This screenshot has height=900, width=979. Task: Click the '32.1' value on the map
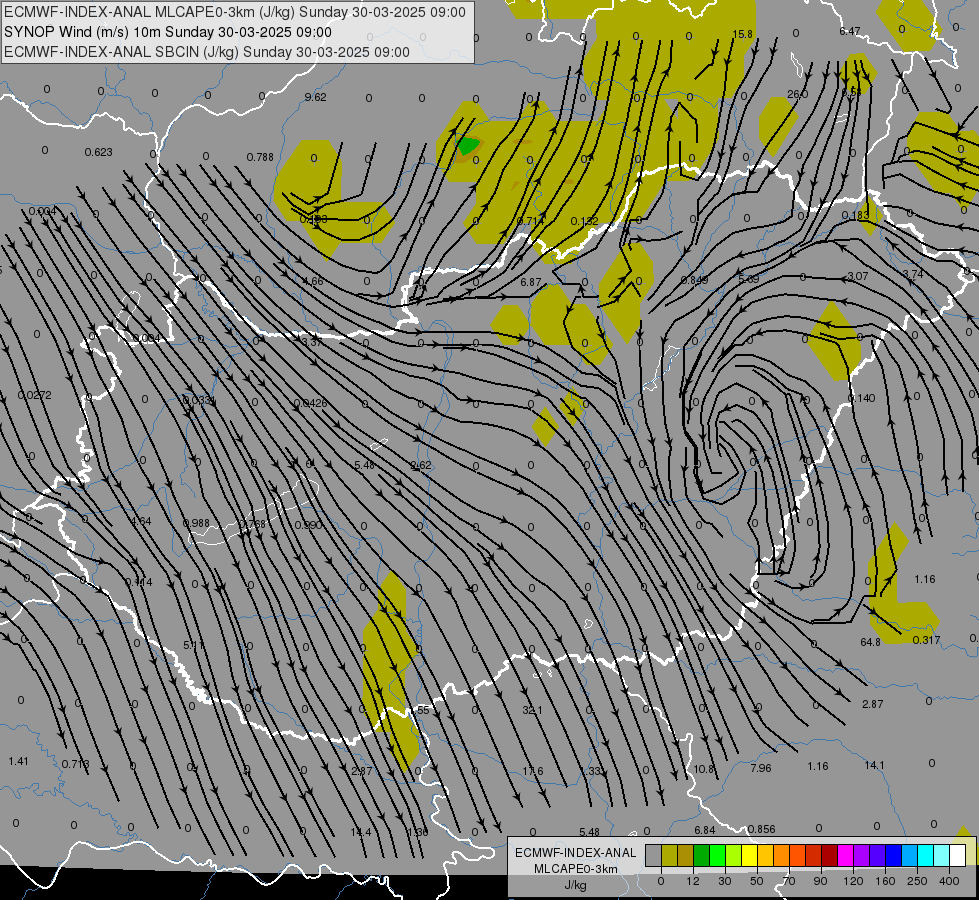point(532,710)
